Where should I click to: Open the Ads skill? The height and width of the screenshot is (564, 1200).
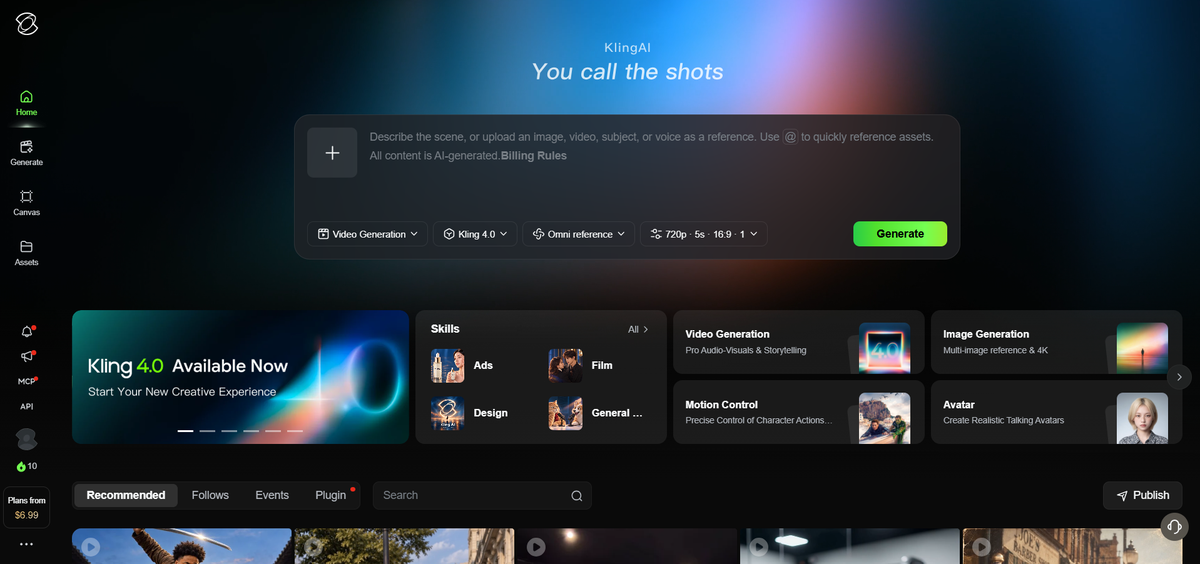pyautogui.click(x=462, y=366)
